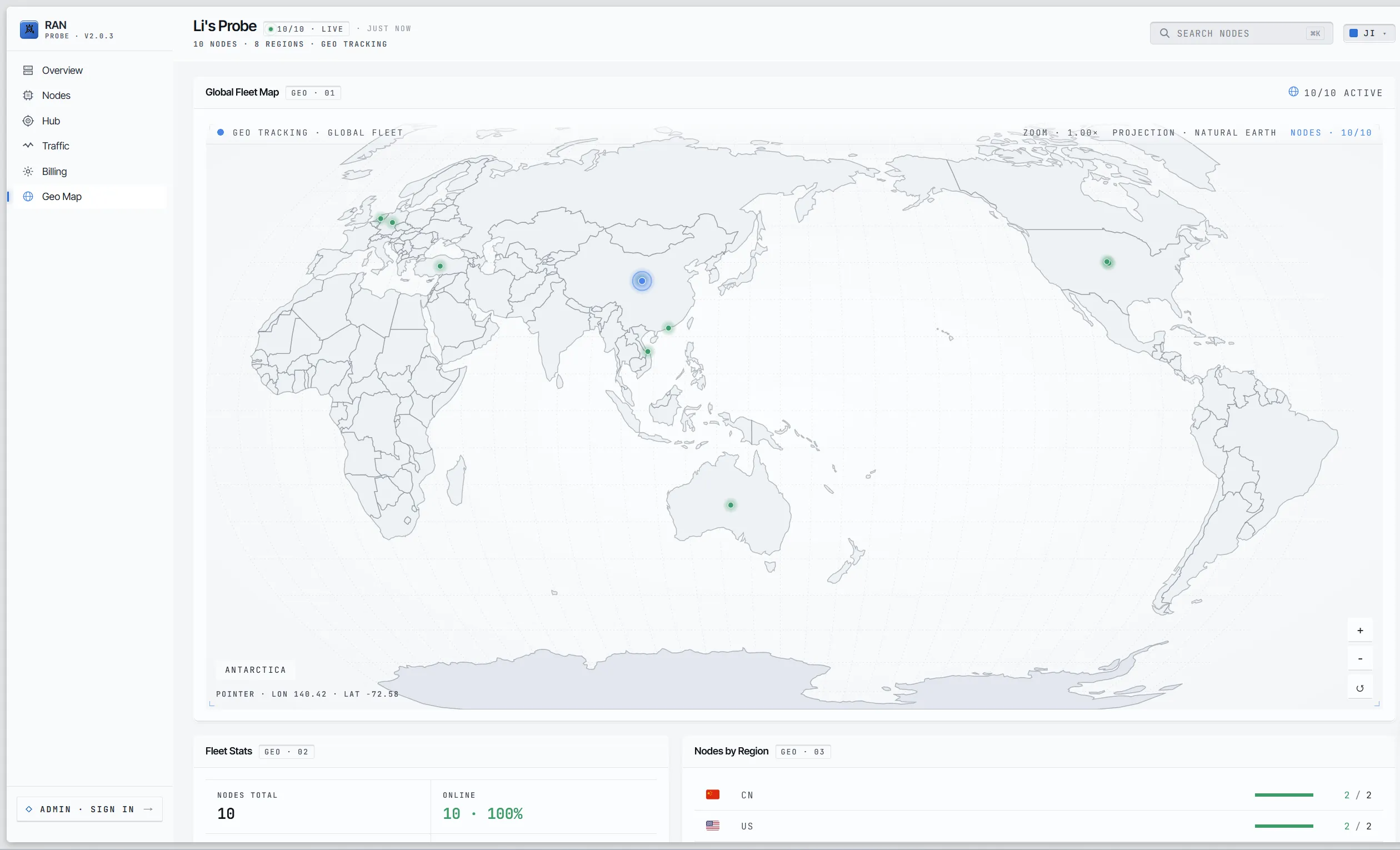Select Geo Map in the sidebar

pos(90,197)
